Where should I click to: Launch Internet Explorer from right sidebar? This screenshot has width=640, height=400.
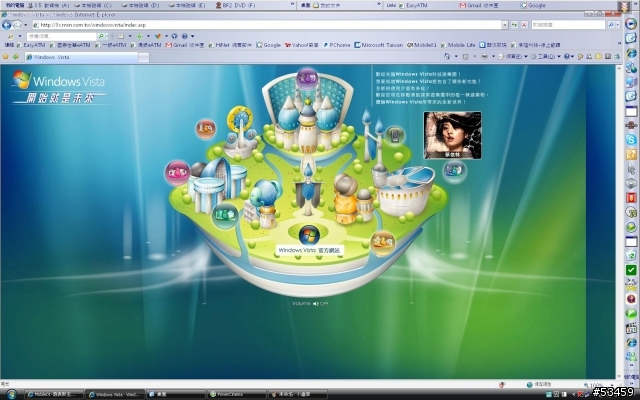click(x=631, y=53)
